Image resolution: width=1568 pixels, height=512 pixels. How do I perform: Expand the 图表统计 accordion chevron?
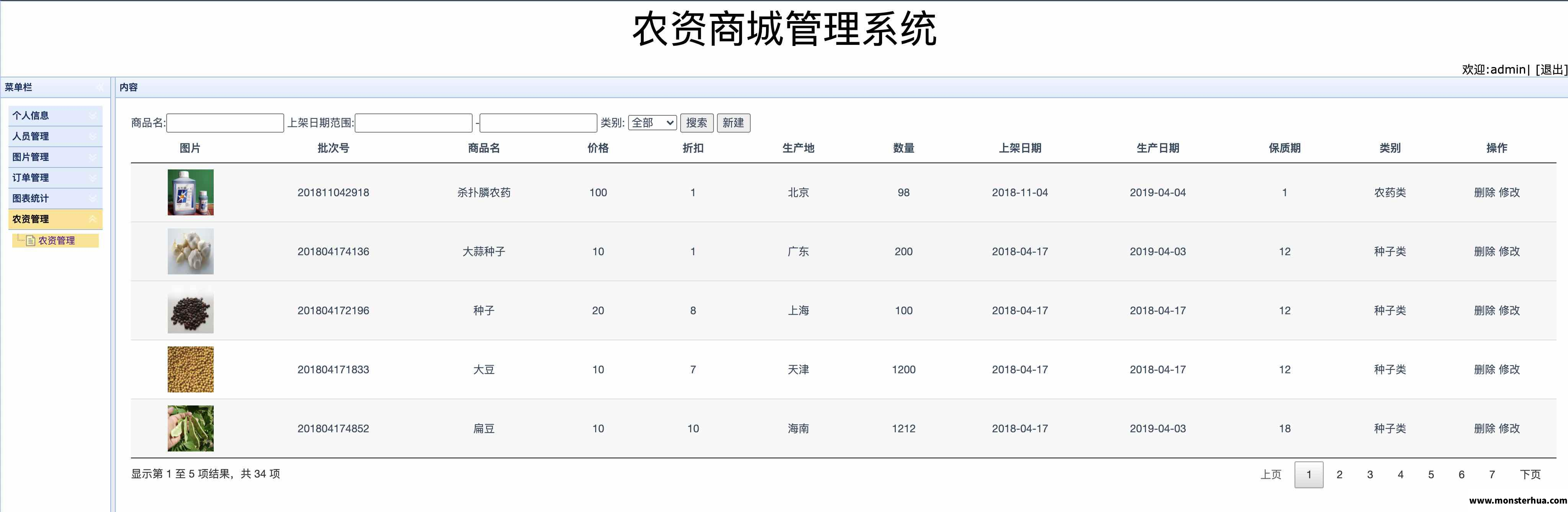[x=93, y=199]
